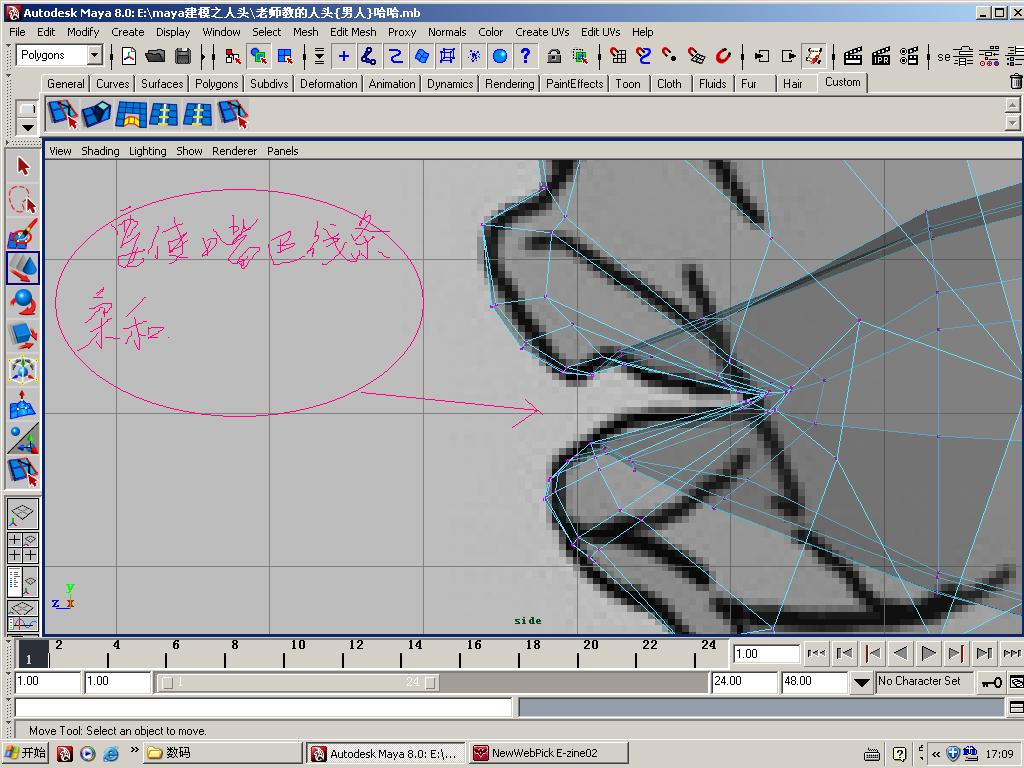Choose the Paint Selection tool
1024x768 pixels.
pos(23,234)
